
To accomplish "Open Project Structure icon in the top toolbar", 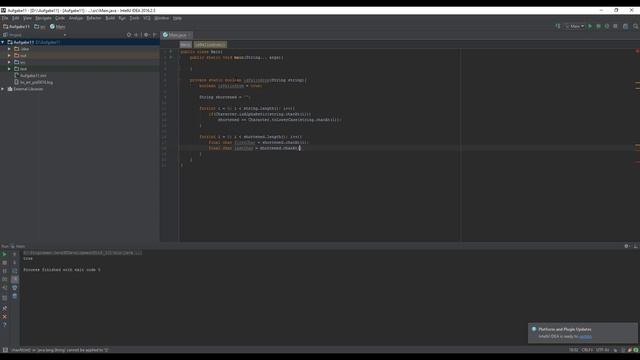I will [x=625, y=26].
